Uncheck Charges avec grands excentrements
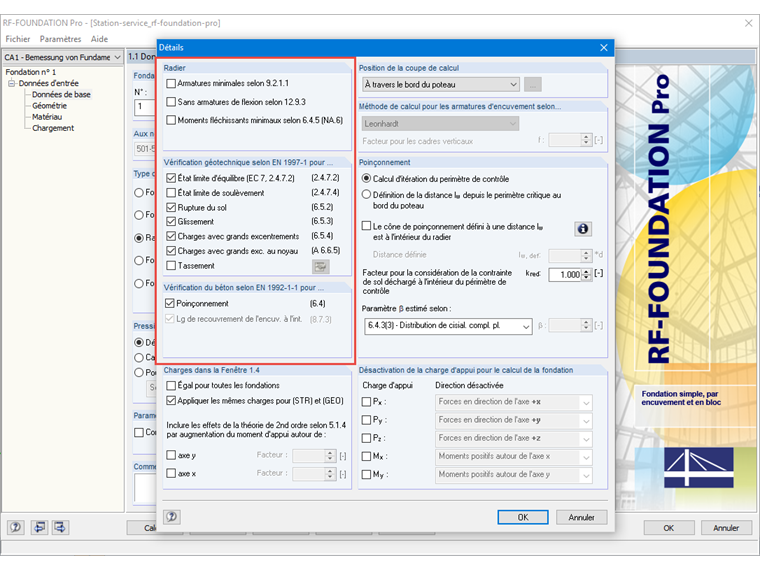The image size is (760, 570). (171, 236)
